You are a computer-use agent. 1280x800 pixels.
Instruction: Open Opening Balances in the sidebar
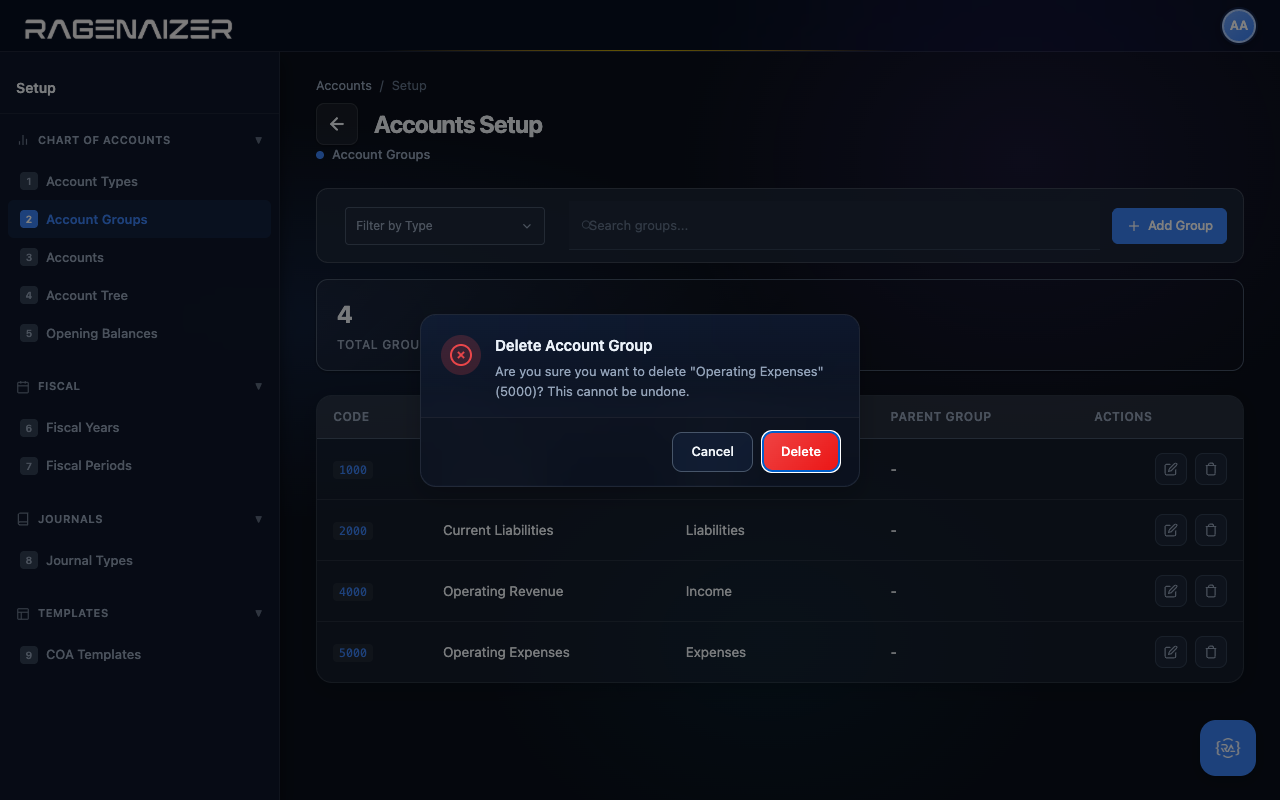139,333
